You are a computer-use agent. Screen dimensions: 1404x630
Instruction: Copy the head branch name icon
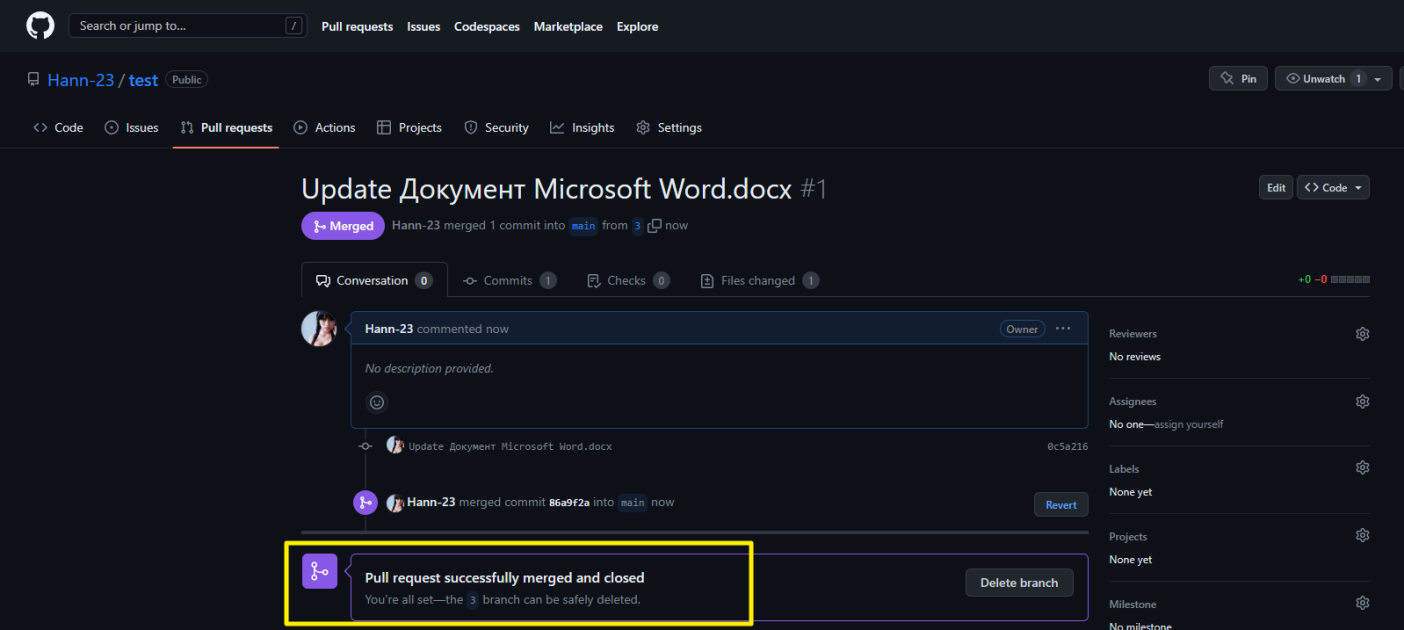click(654, 226)
